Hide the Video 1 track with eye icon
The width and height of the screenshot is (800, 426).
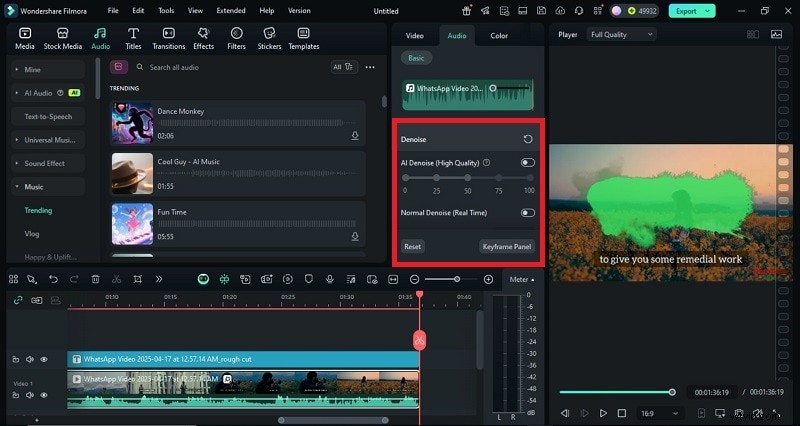point(44,395)
